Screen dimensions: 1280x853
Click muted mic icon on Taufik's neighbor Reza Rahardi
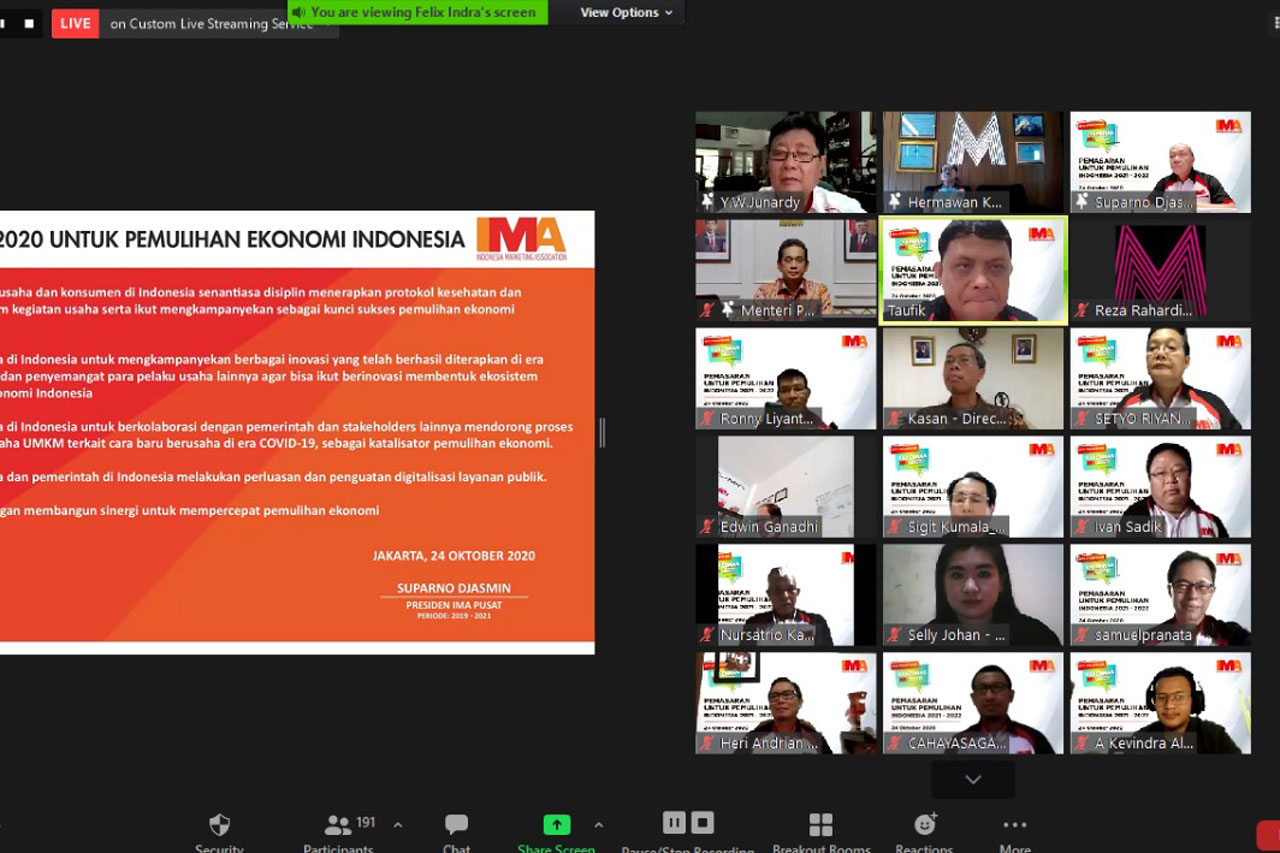[1081, 310]
